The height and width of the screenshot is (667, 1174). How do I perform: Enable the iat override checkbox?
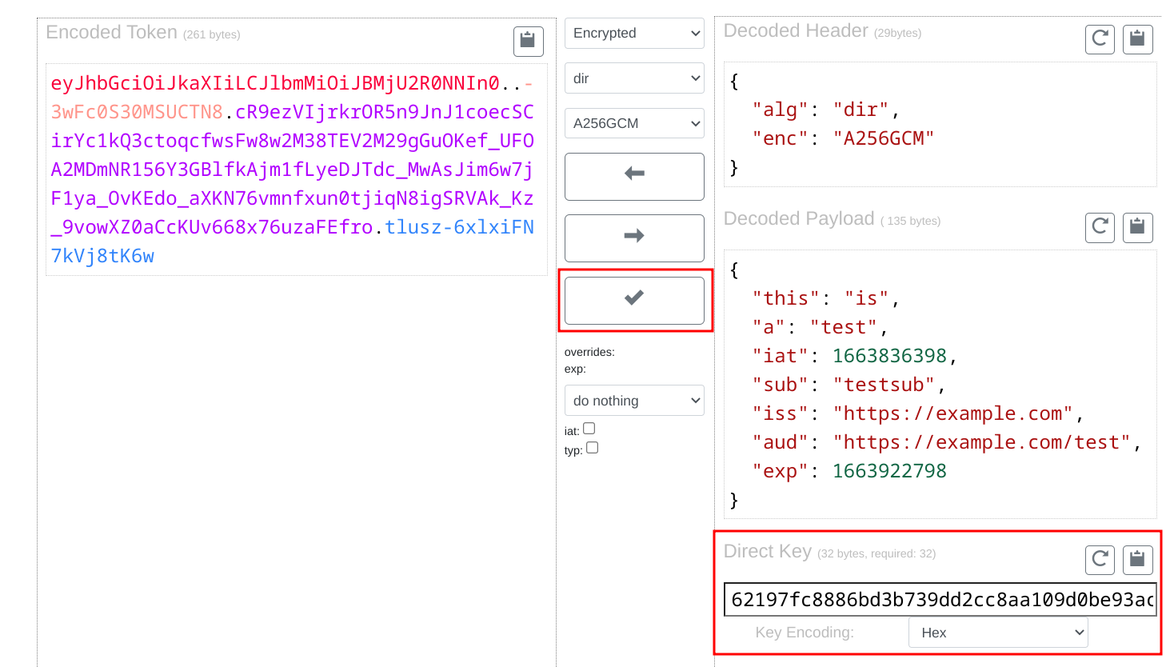point(589,427)
